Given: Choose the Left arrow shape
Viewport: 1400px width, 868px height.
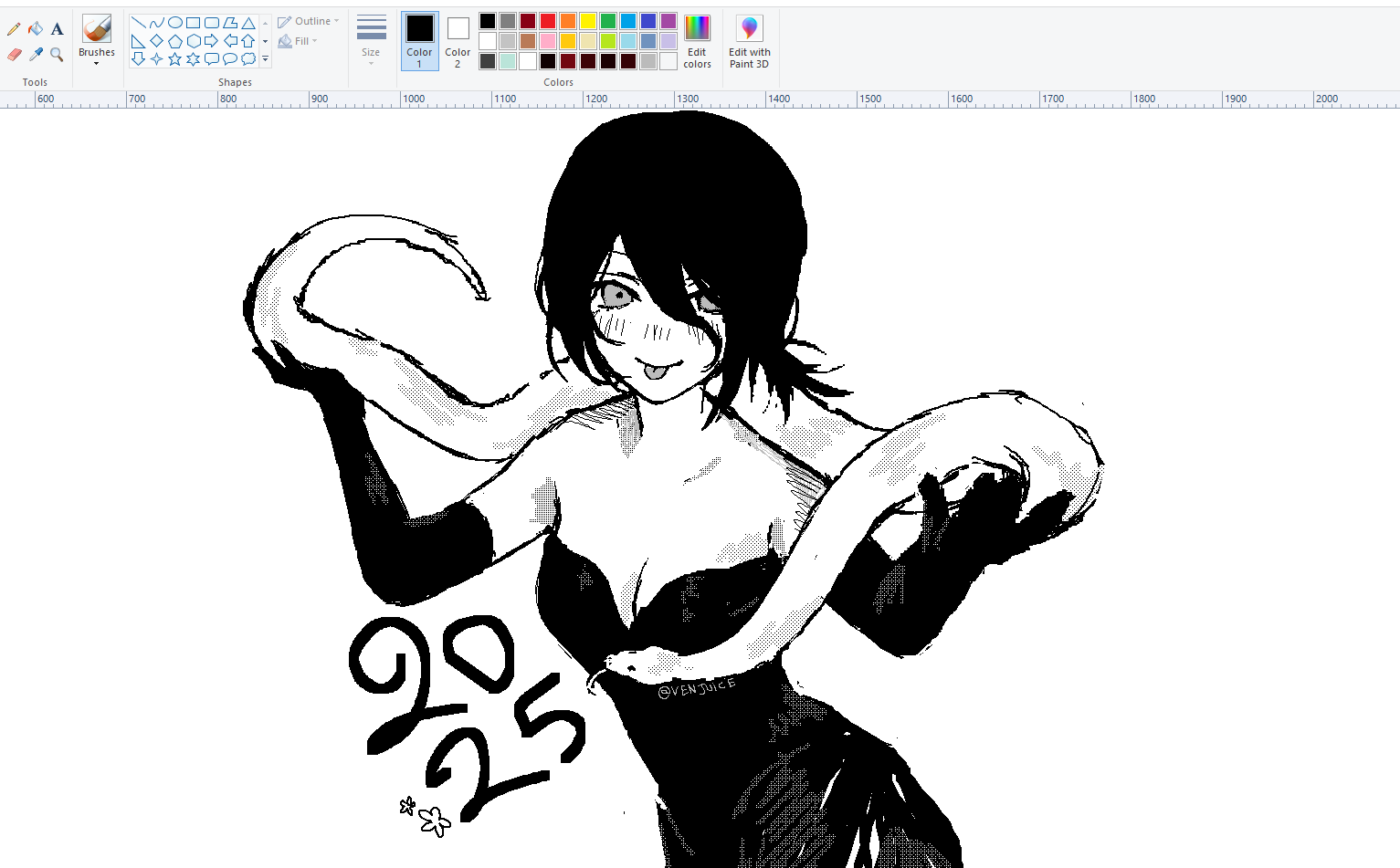Looking at the screenshot, I should pyautogui.click(x=230, y=40).
